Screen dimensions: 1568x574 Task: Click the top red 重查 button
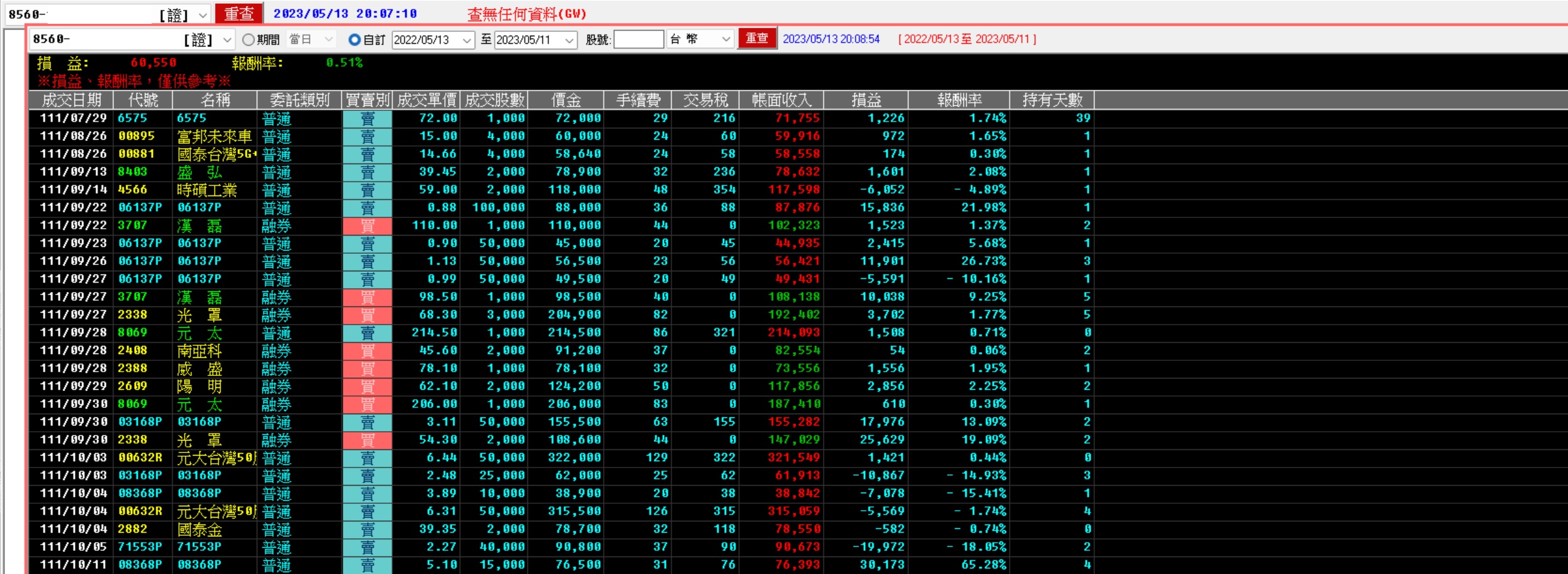[239, 14]
